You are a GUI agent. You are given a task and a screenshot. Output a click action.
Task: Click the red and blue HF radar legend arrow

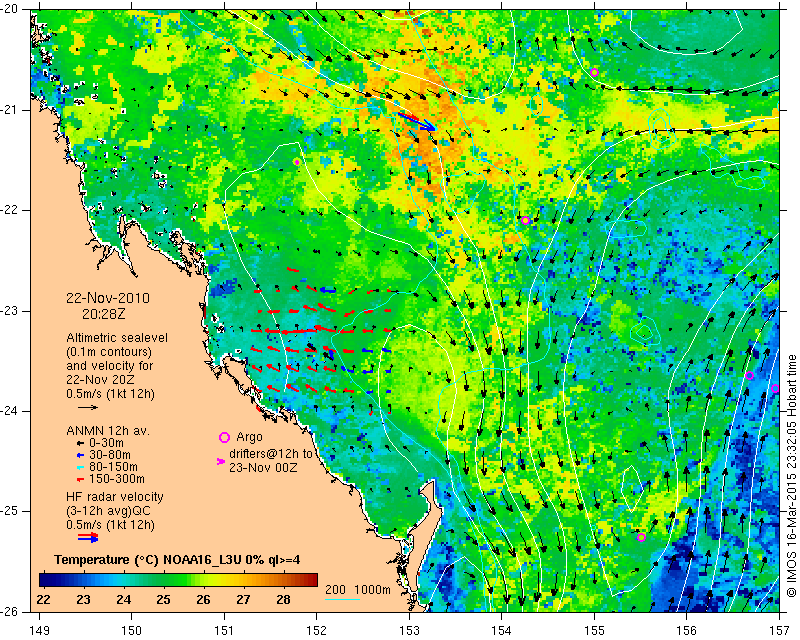click(x=88, y=537)
